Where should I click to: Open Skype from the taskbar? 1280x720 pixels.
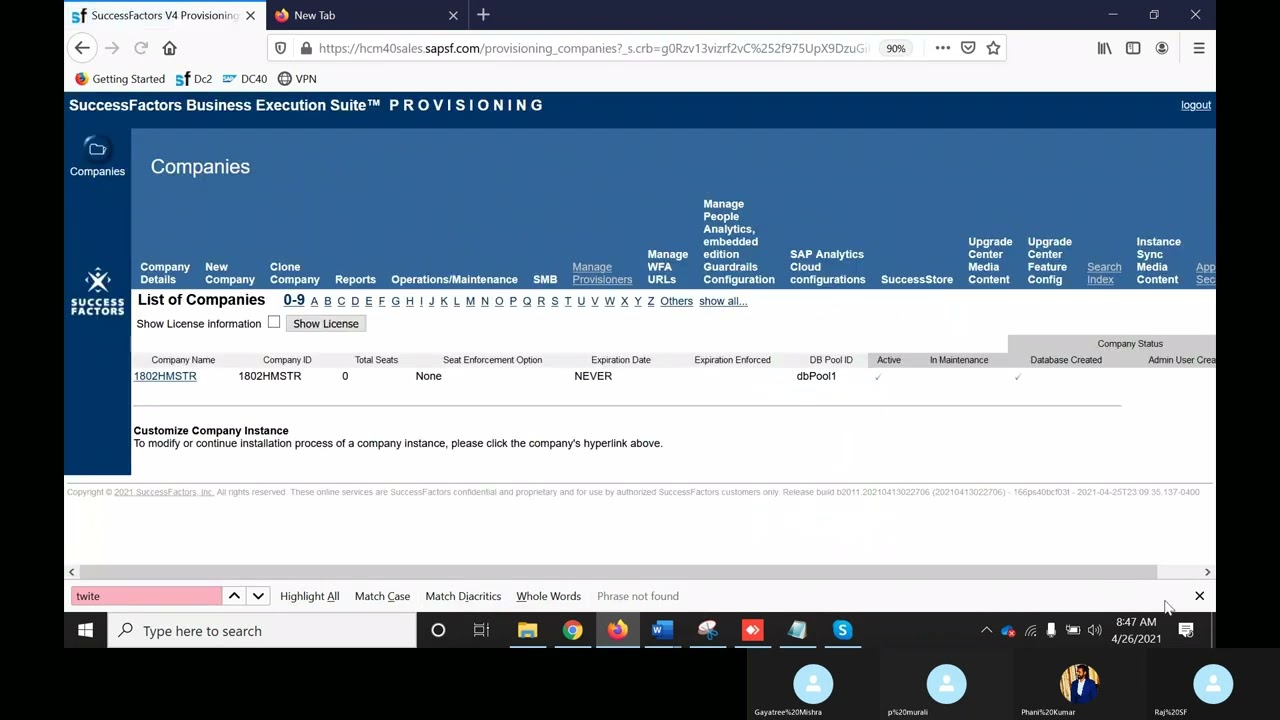click(842, 631)
